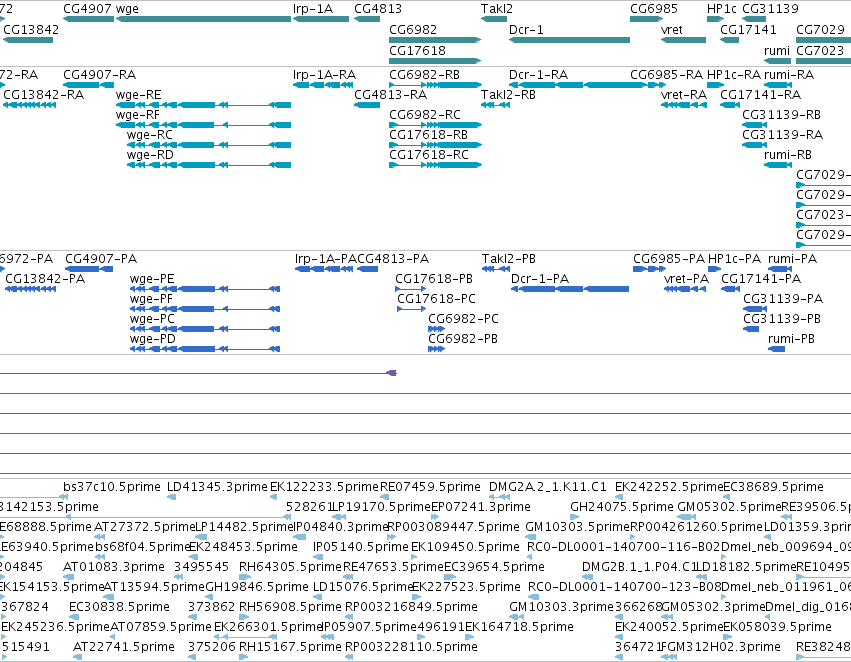
Task: Click the 'CG17618-PB' protein label
Action: click(x=434, y=279)
